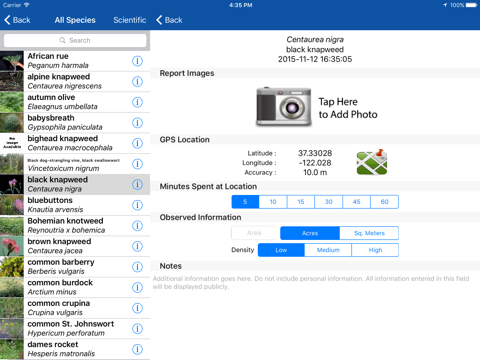Open the GPS map pin icon
Viewport: 480px width, 360px height.
tap(372, 162)
